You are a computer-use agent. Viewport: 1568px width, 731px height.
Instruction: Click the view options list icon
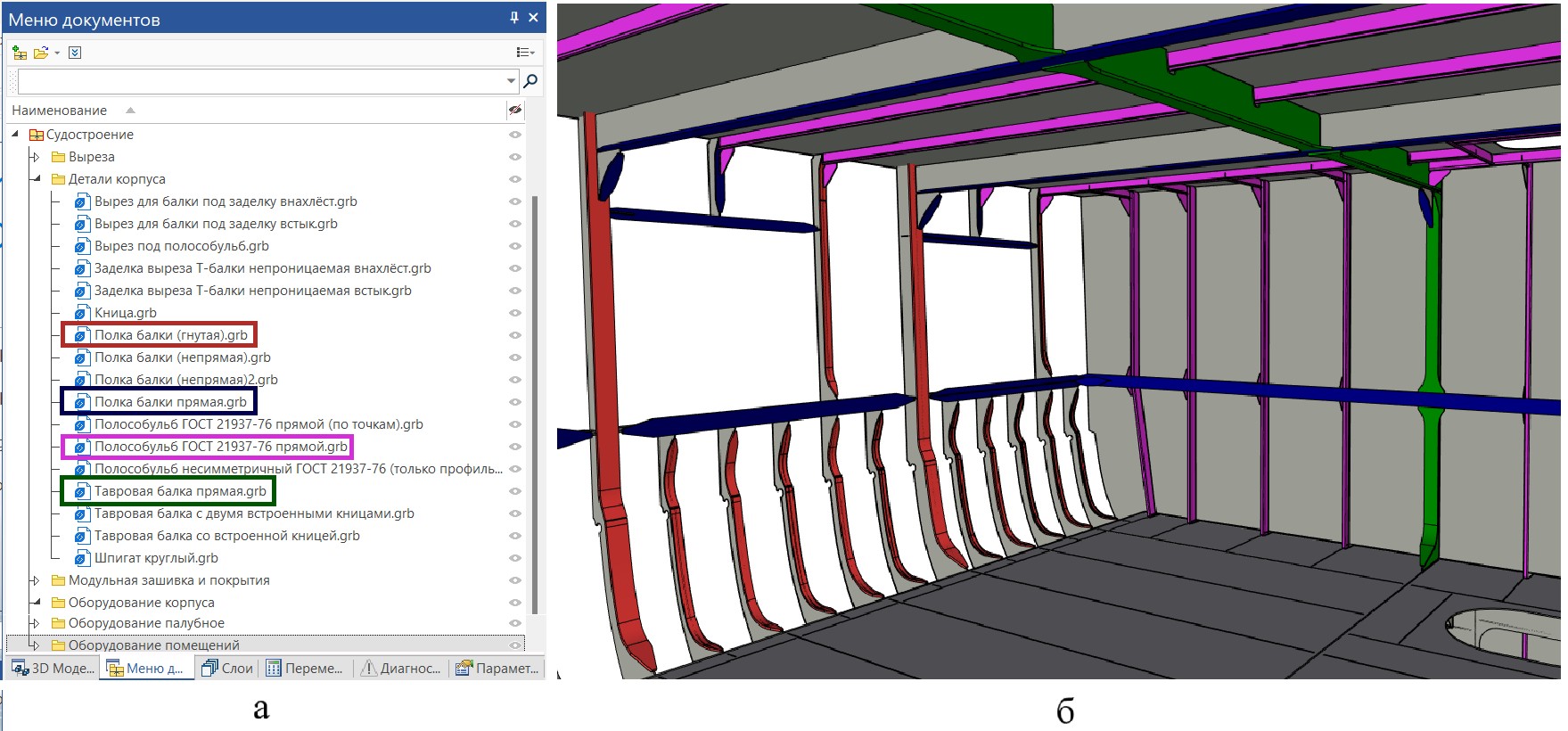[526, 53]
